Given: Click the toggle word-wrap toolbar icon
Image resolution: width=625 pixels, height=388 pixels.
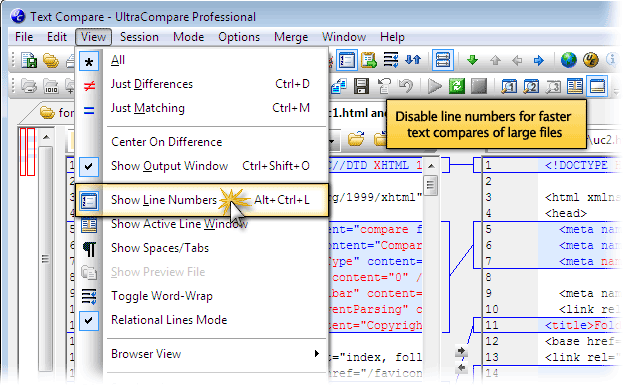Looking at the screenshot, I should [x=391, y=60].
